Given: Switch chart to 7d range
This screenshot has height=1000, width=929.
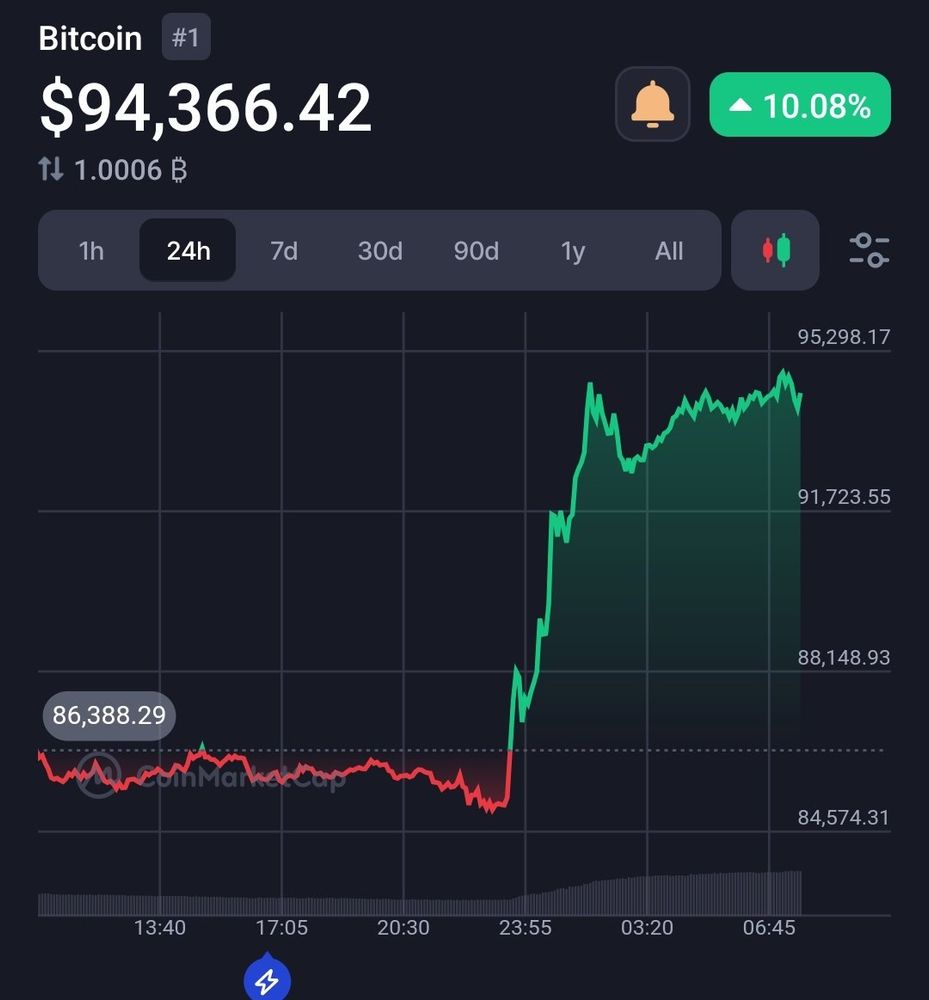Looking at the screenshot, I should (x=284, y=251).
